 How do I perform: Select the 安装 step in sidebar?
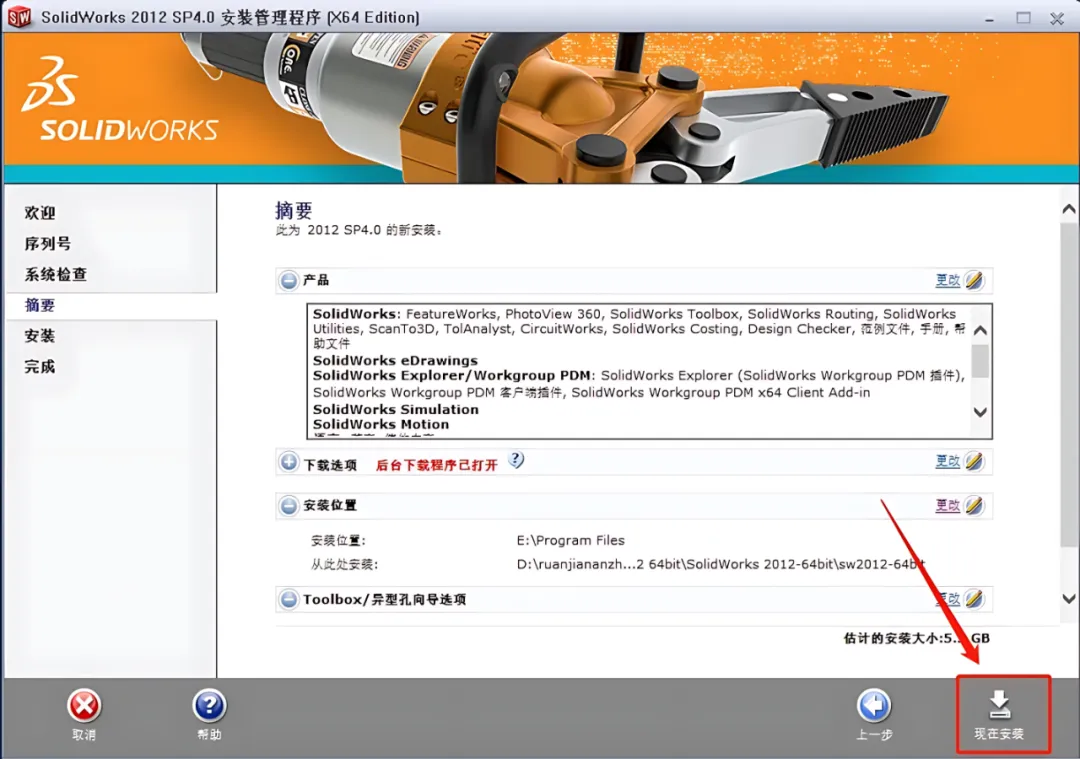40,336
